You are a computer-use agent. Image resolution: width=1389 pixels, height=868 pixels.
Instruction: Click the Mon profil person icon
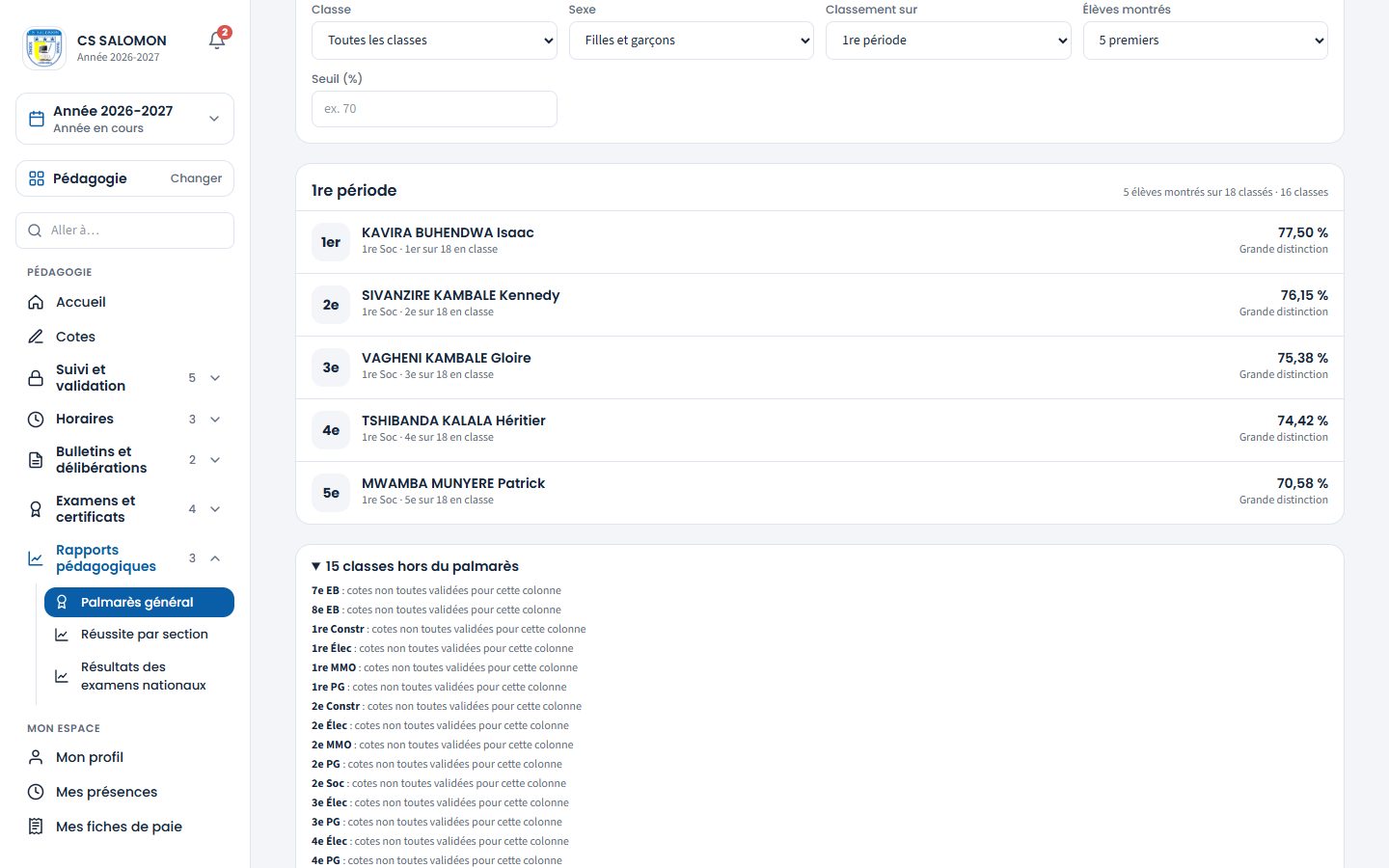(x=36, y=757)
